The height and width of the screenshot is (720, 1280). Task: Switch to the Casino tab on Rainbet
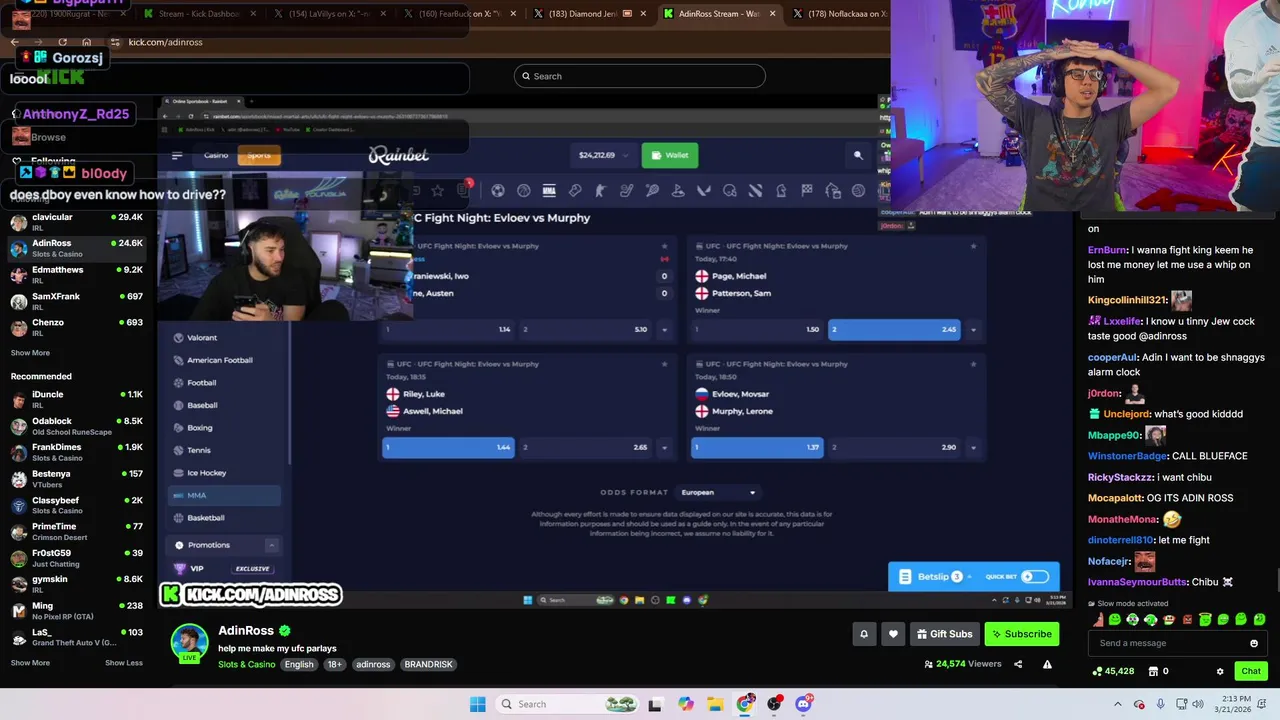(x=216, y=155)
